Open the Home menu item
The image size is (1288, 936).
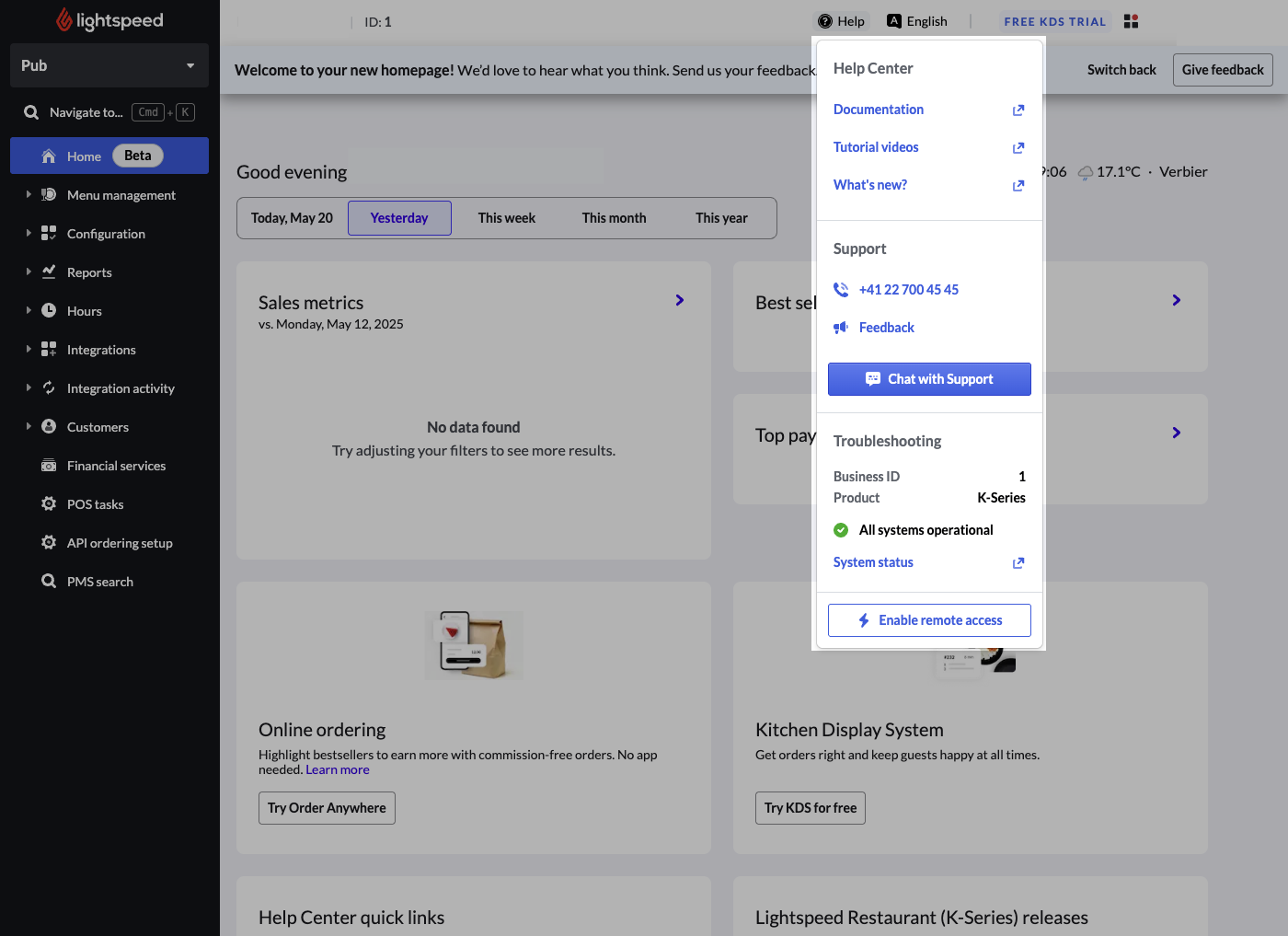pos(84,156)
